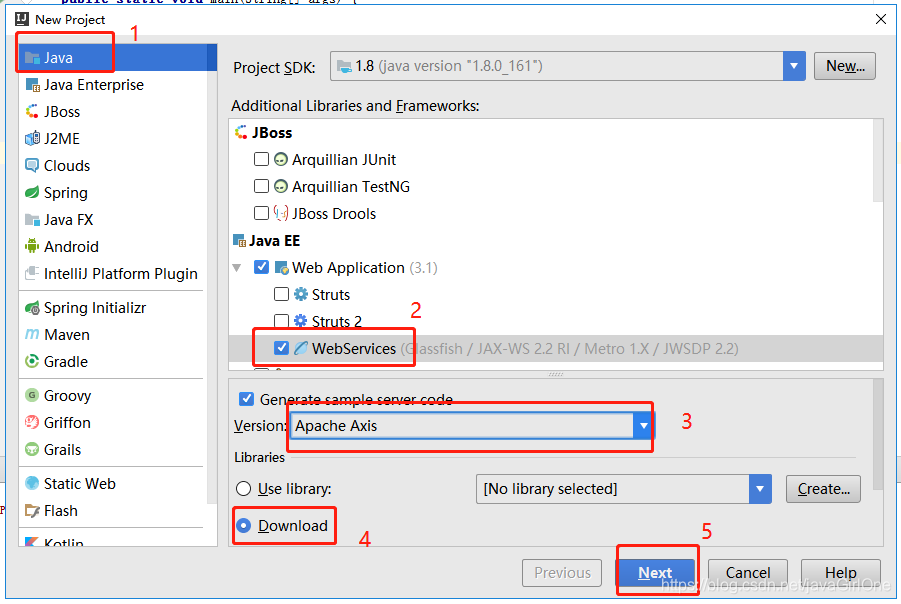Choose the Maven project icon

(33, 334)
